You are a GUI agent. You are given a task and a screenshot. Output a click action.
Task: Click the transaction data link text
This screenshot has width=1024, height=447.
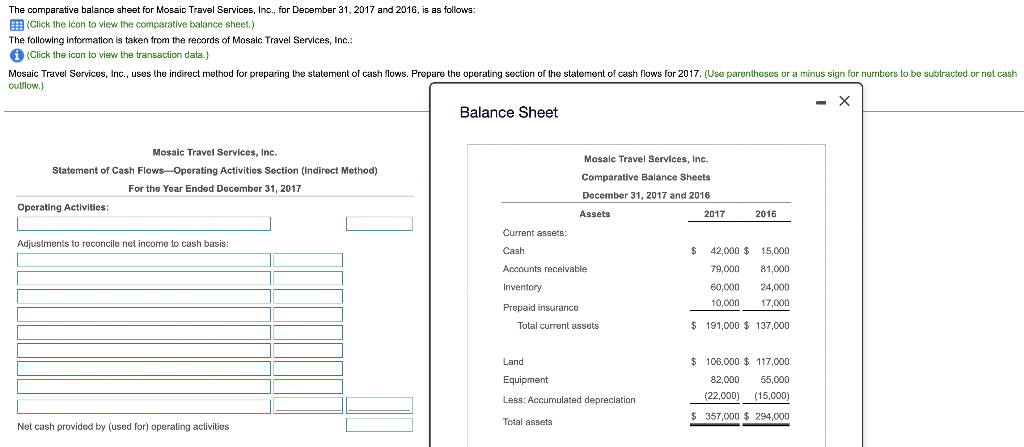pos(118,55)
